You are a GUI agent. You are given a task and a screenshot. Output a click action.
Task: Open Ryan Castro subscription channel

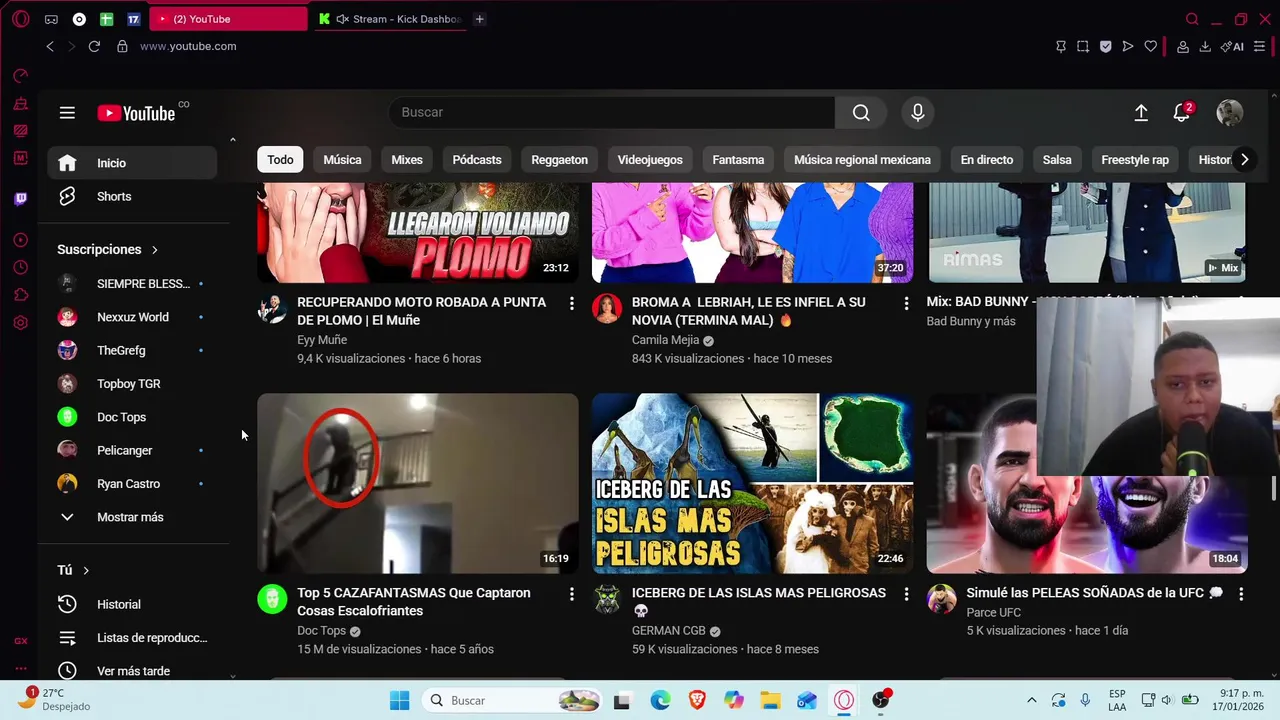pyautogui.click(x=132, y=484)
